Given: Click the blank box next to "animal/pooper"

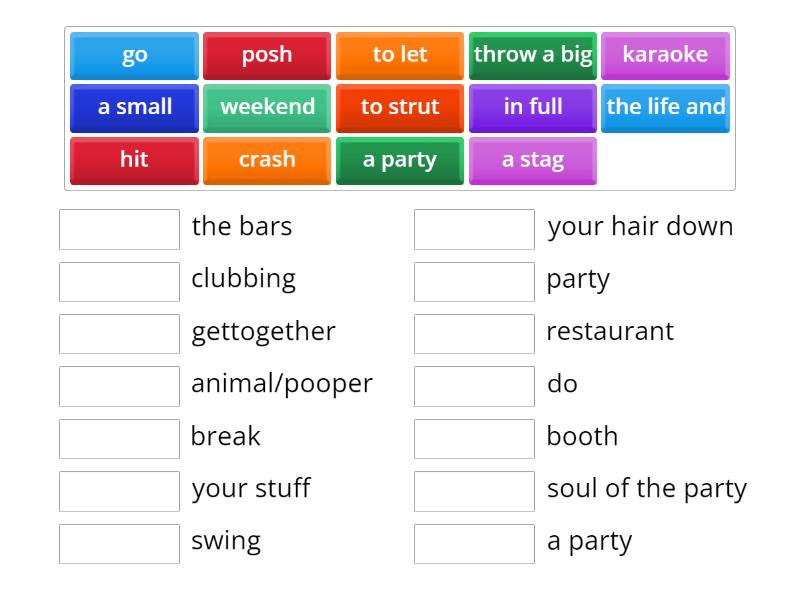Looking at the screenshot, I should coord(118,386).
